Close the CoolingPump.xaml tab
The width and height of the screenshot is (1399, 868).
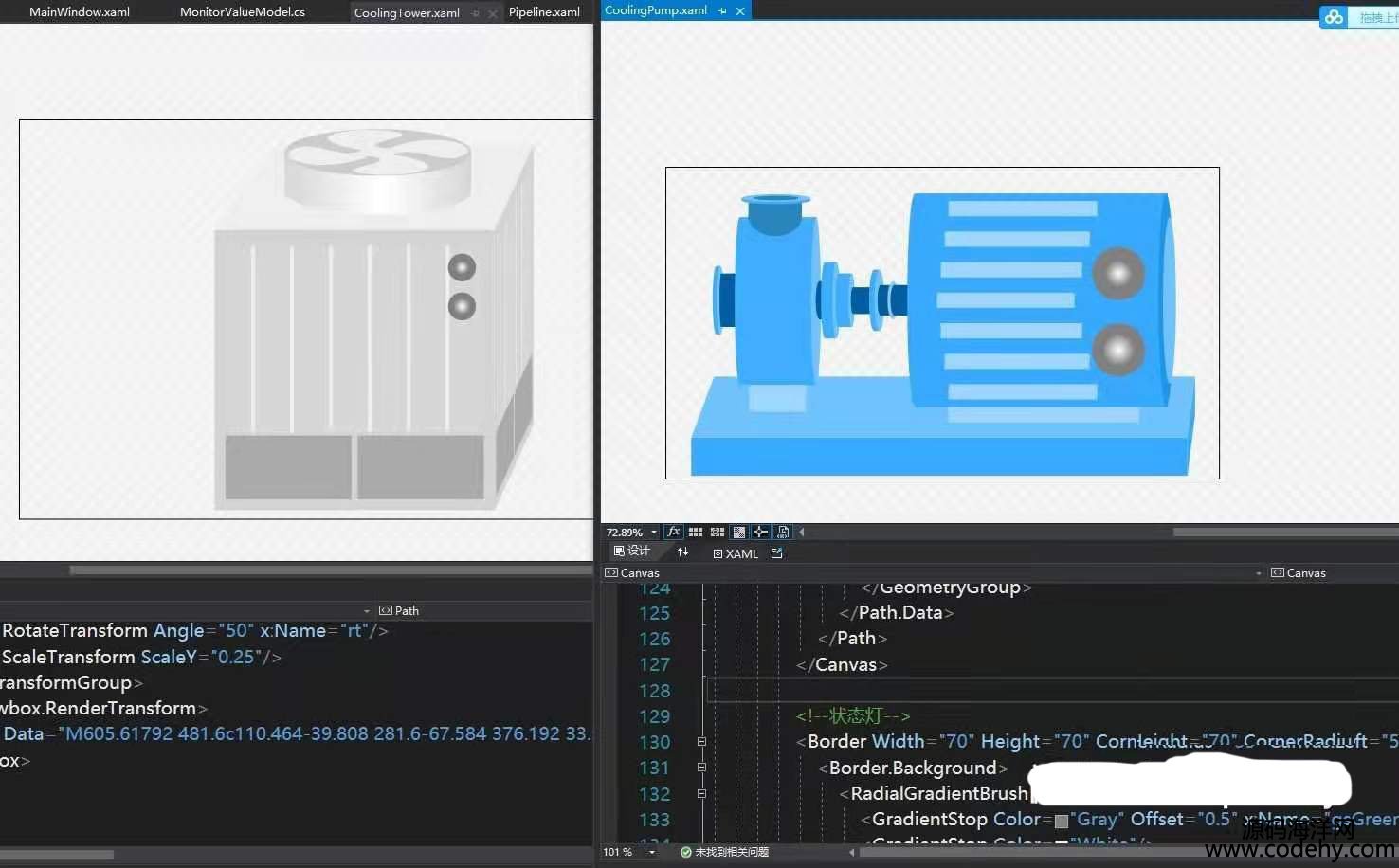740,11
